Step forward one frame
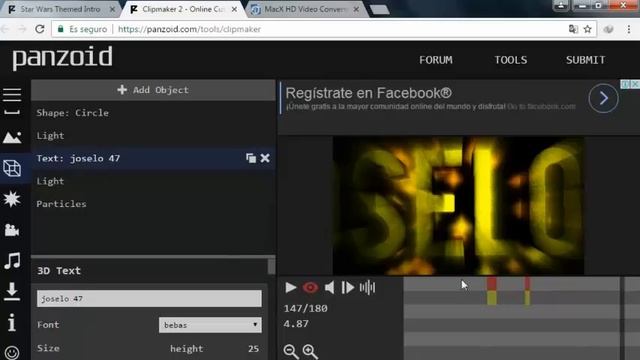The height and width of the screenshot is (360, 640). 347,287
